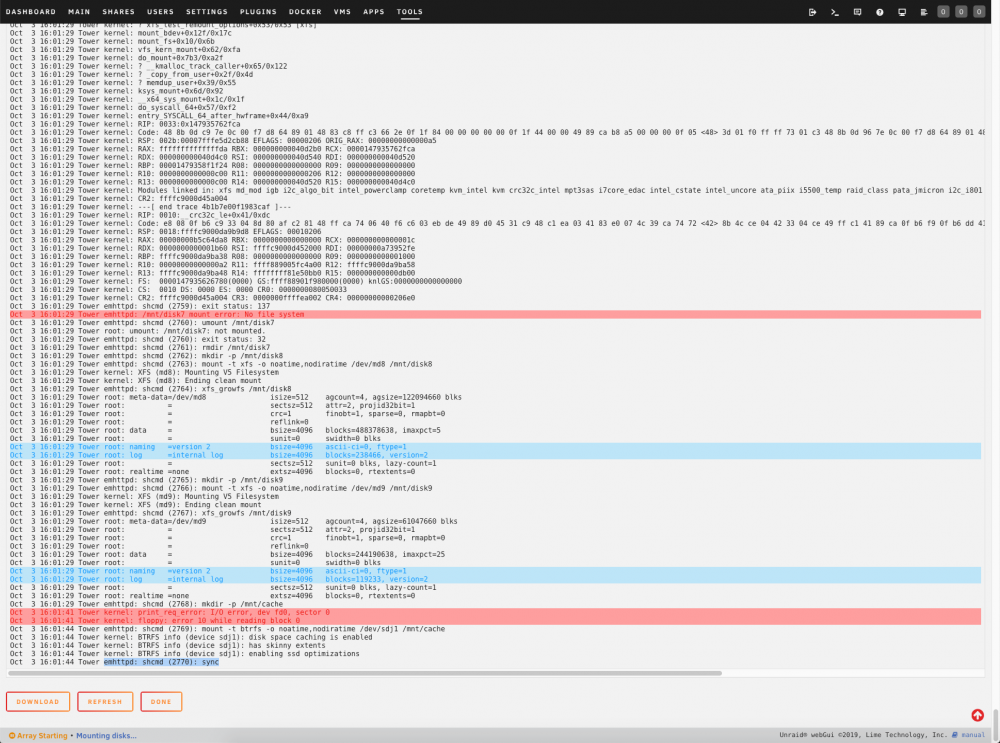Click the "blocks=119233, version=2" highlighted log line
This screenshot has width=1000, height=743.
(x=495, y=579)
